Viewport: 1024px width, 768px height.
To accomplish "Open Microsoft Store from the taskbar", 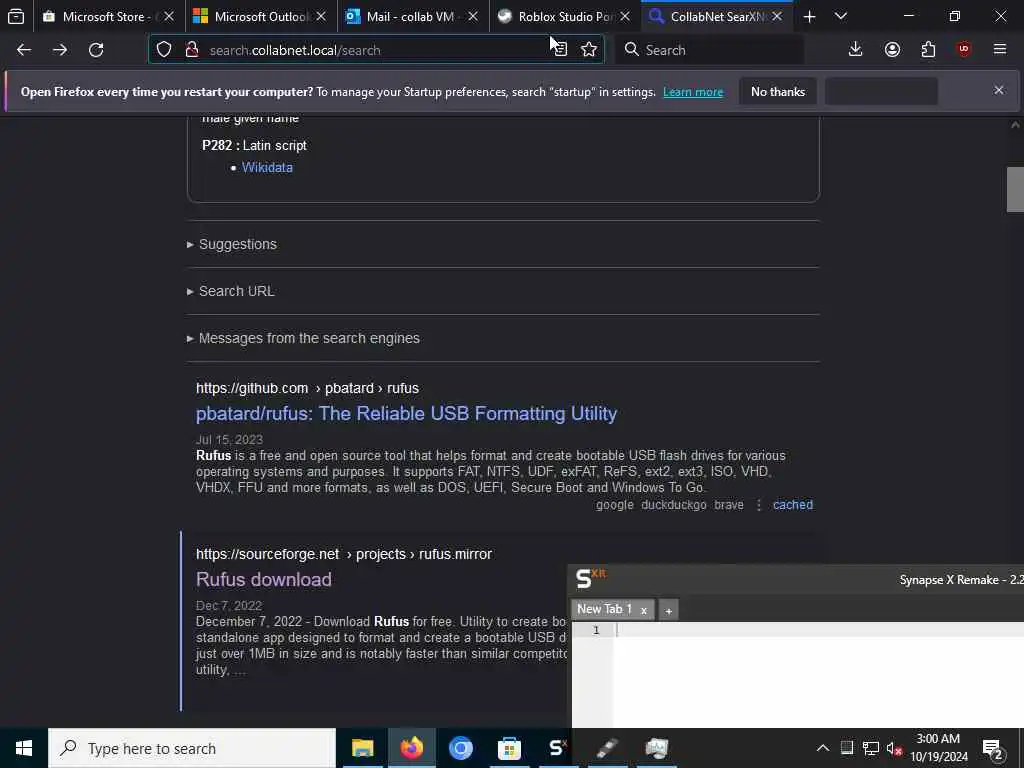I will (509, 748).
